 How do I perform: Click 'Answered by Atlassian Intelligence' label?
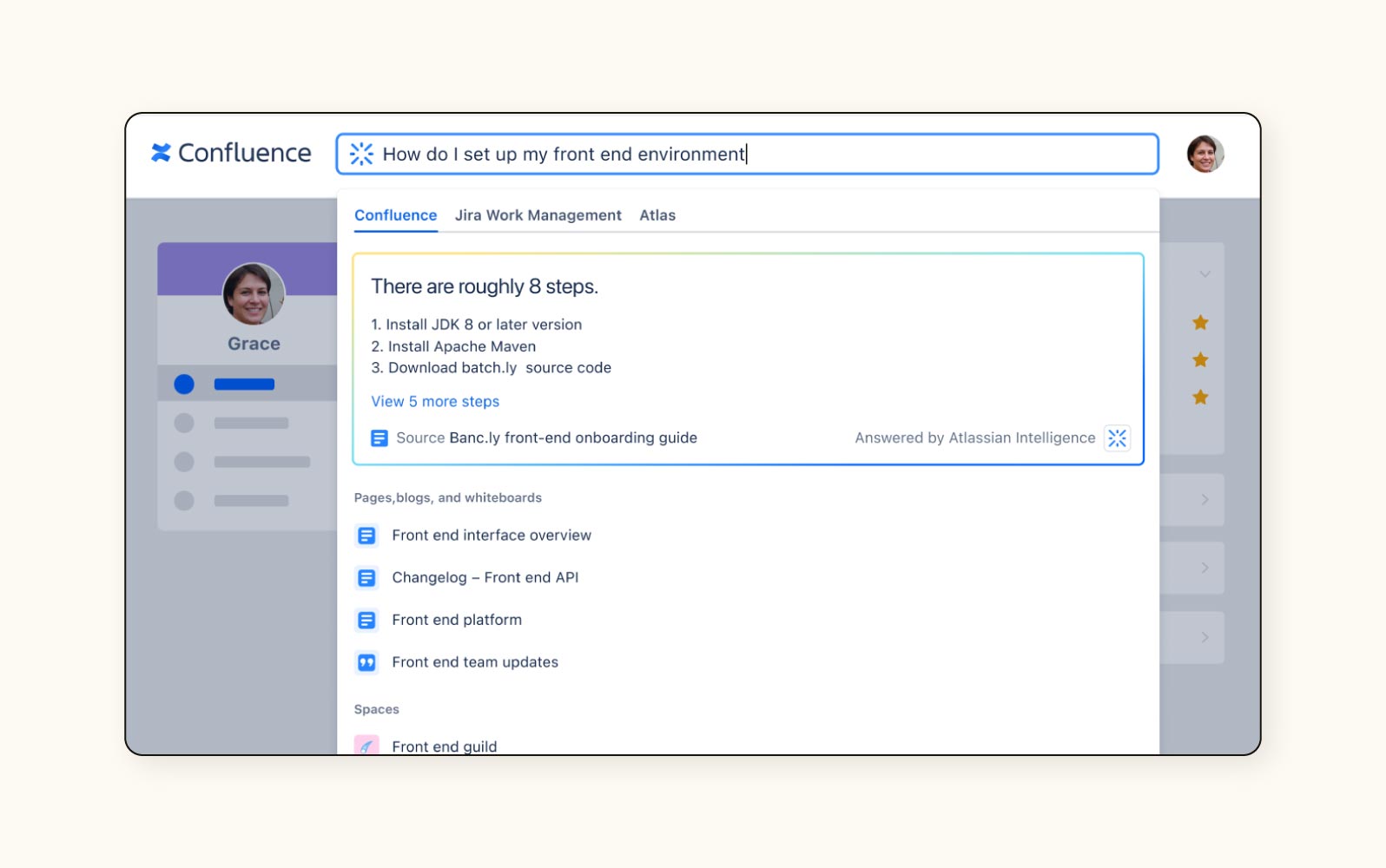975,437
